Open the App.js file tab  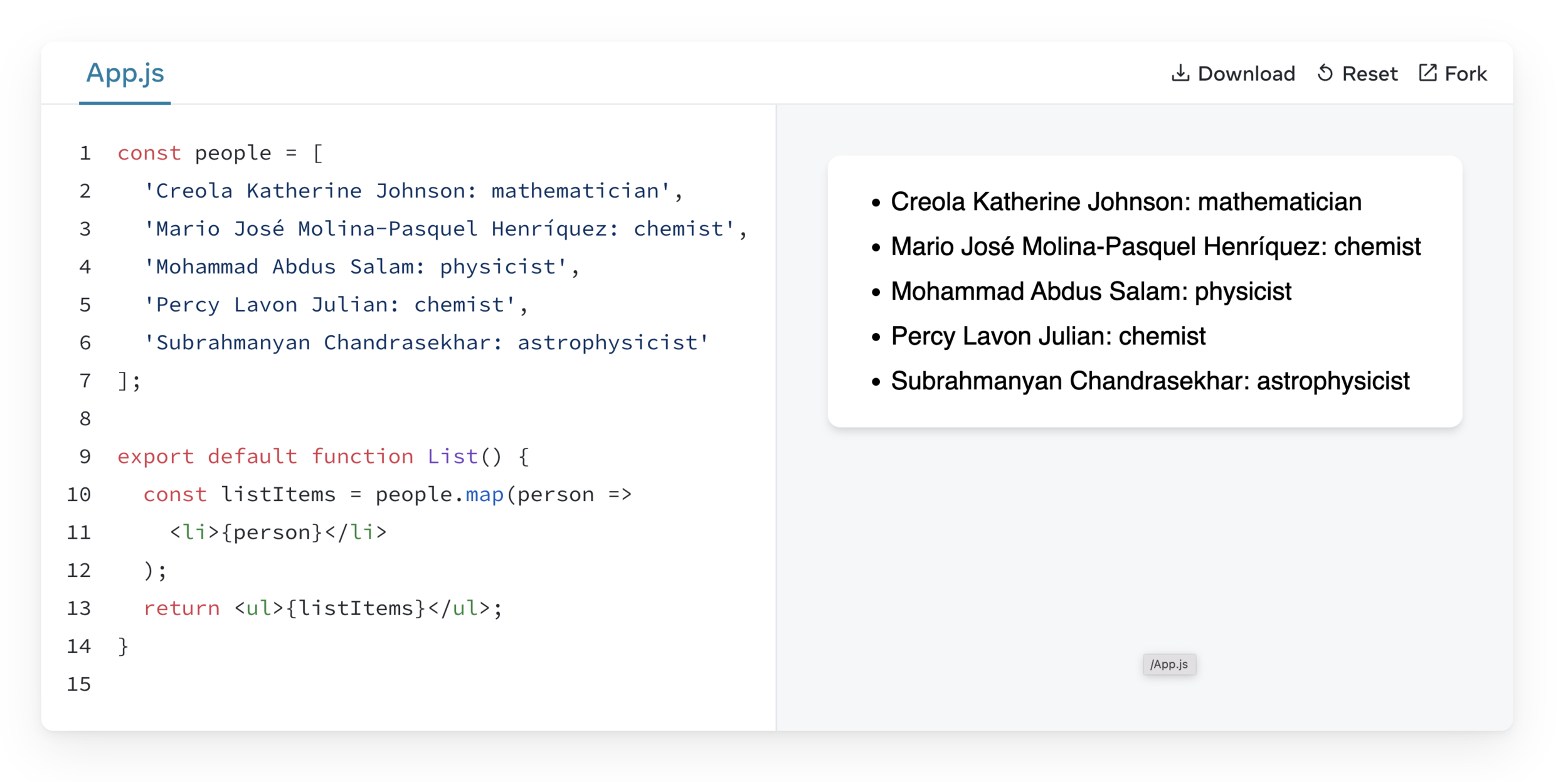click(125, 73)
